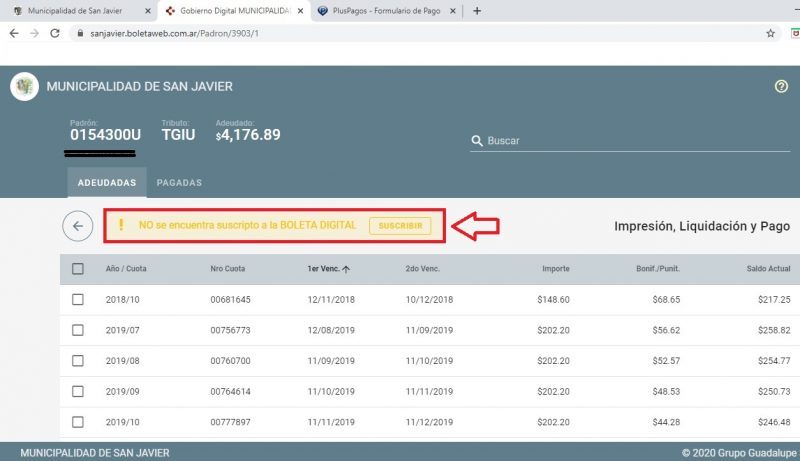Switch to the PAGADAS tab
Image resolution: width=800 pixels, height=461 pixels.
179,183
